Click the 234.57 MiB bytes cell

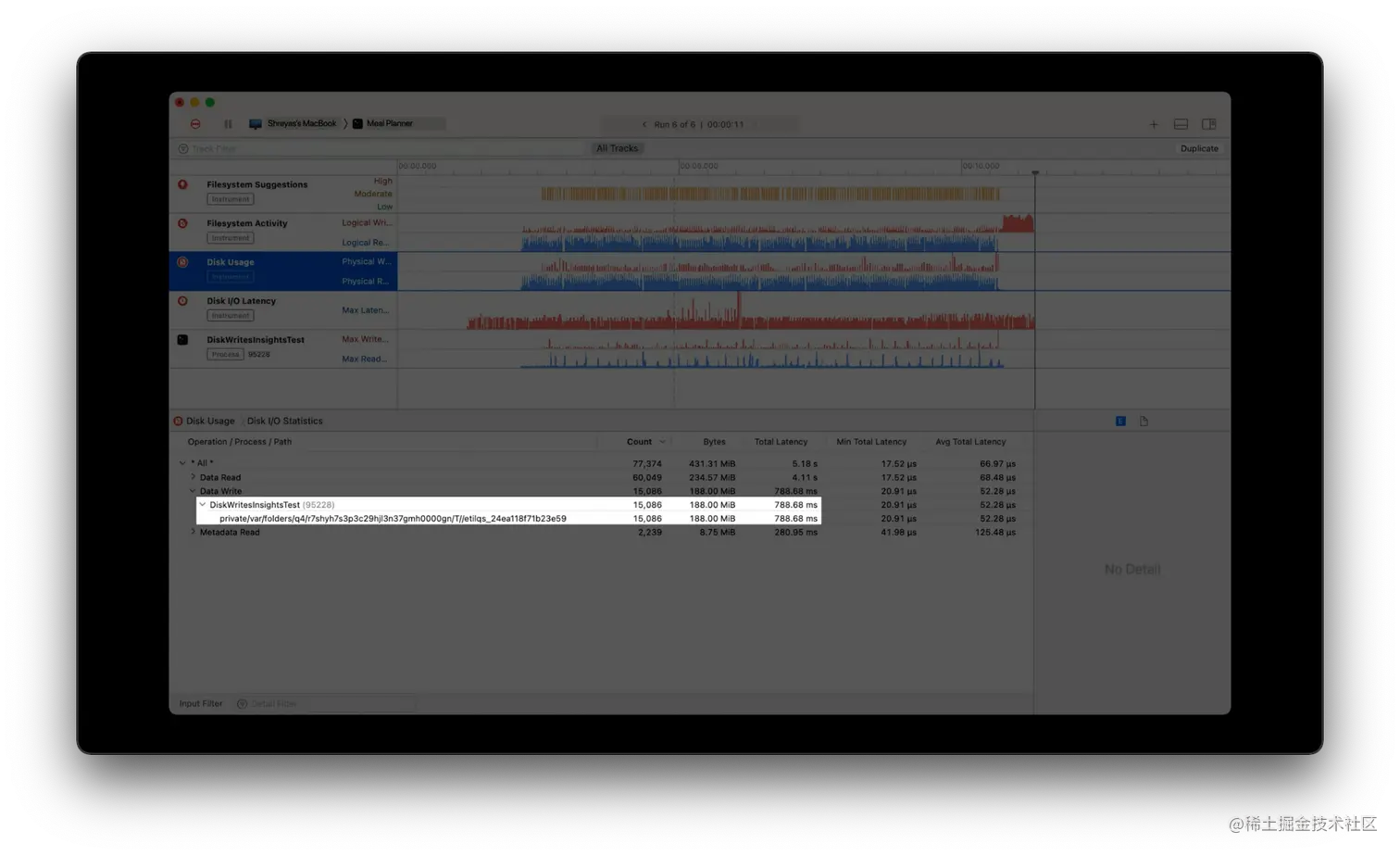(712, 477)
